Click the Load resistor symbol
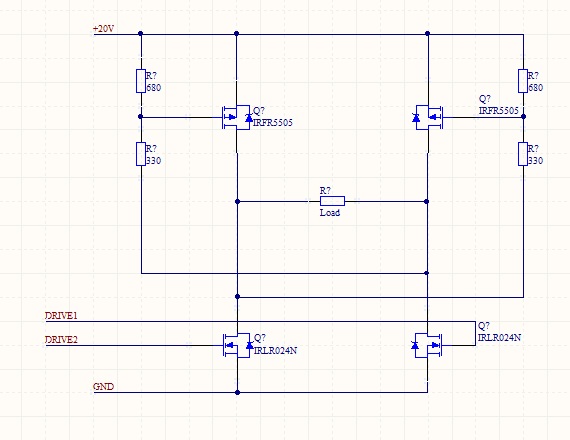This screenshot has width=570, height=440. [332, 201]
